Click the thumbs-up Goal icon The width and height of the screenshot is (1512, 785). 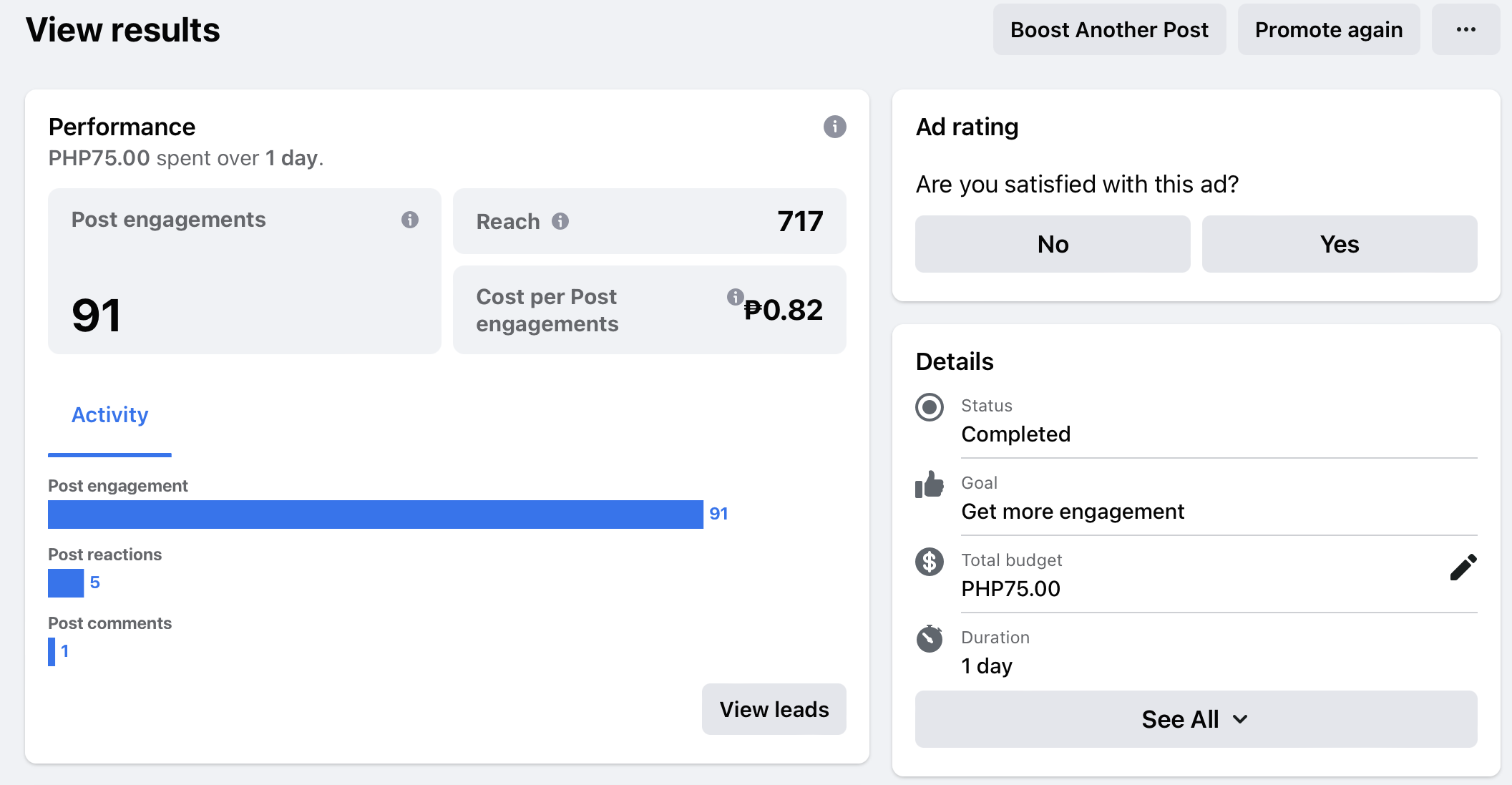[x=930, y=485]
